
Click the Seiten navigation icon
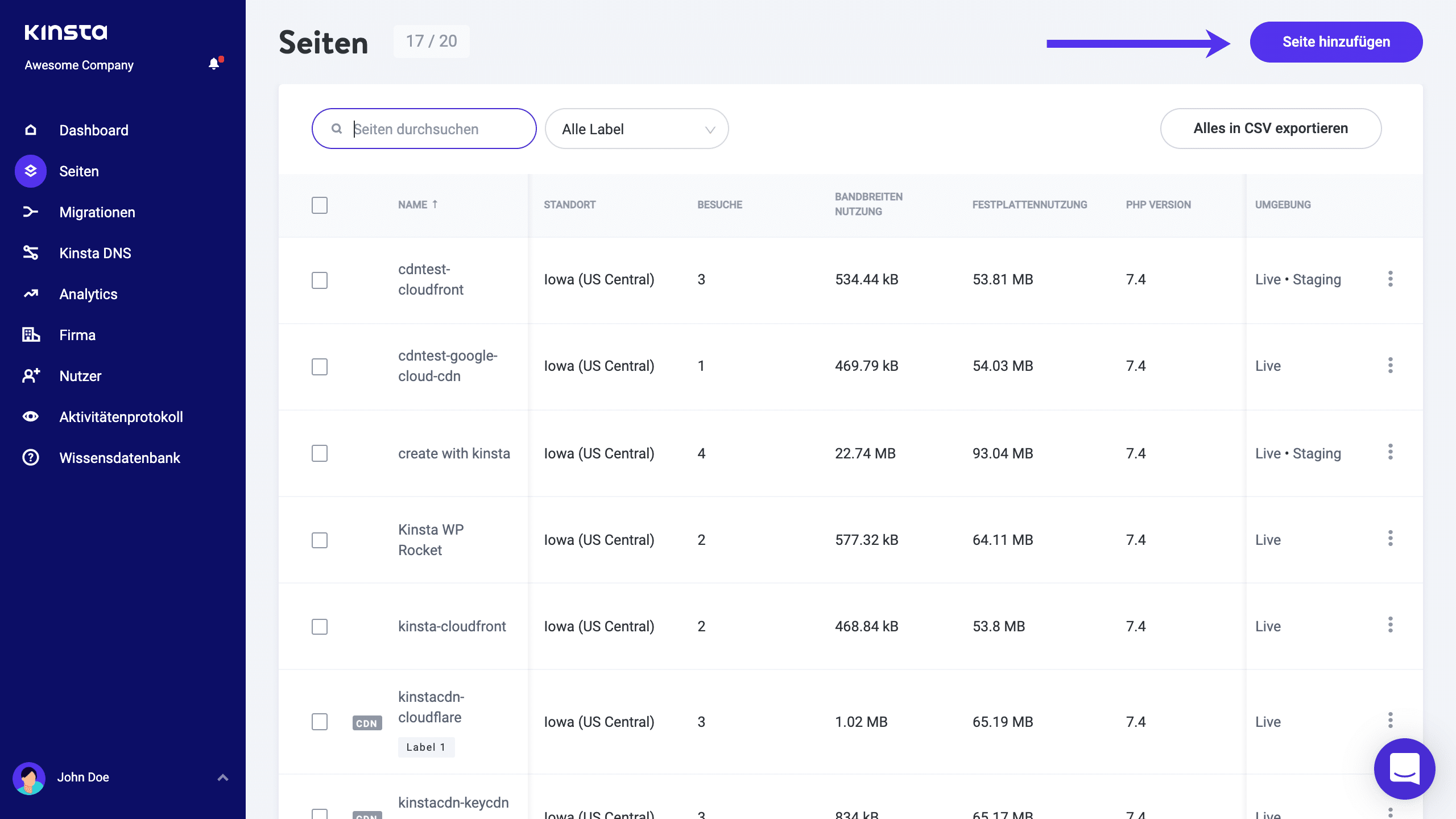click(x=30, y=171)
